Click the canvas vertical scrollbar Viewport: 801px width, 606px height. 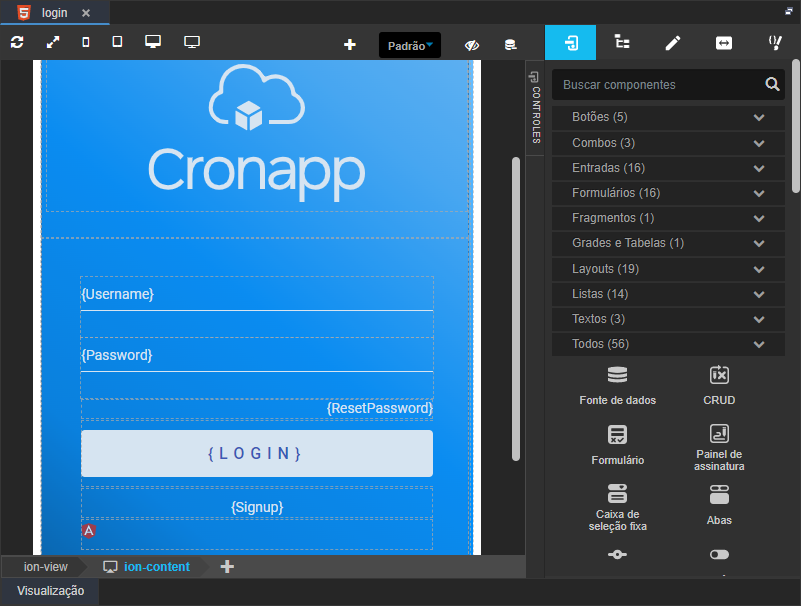516,309
